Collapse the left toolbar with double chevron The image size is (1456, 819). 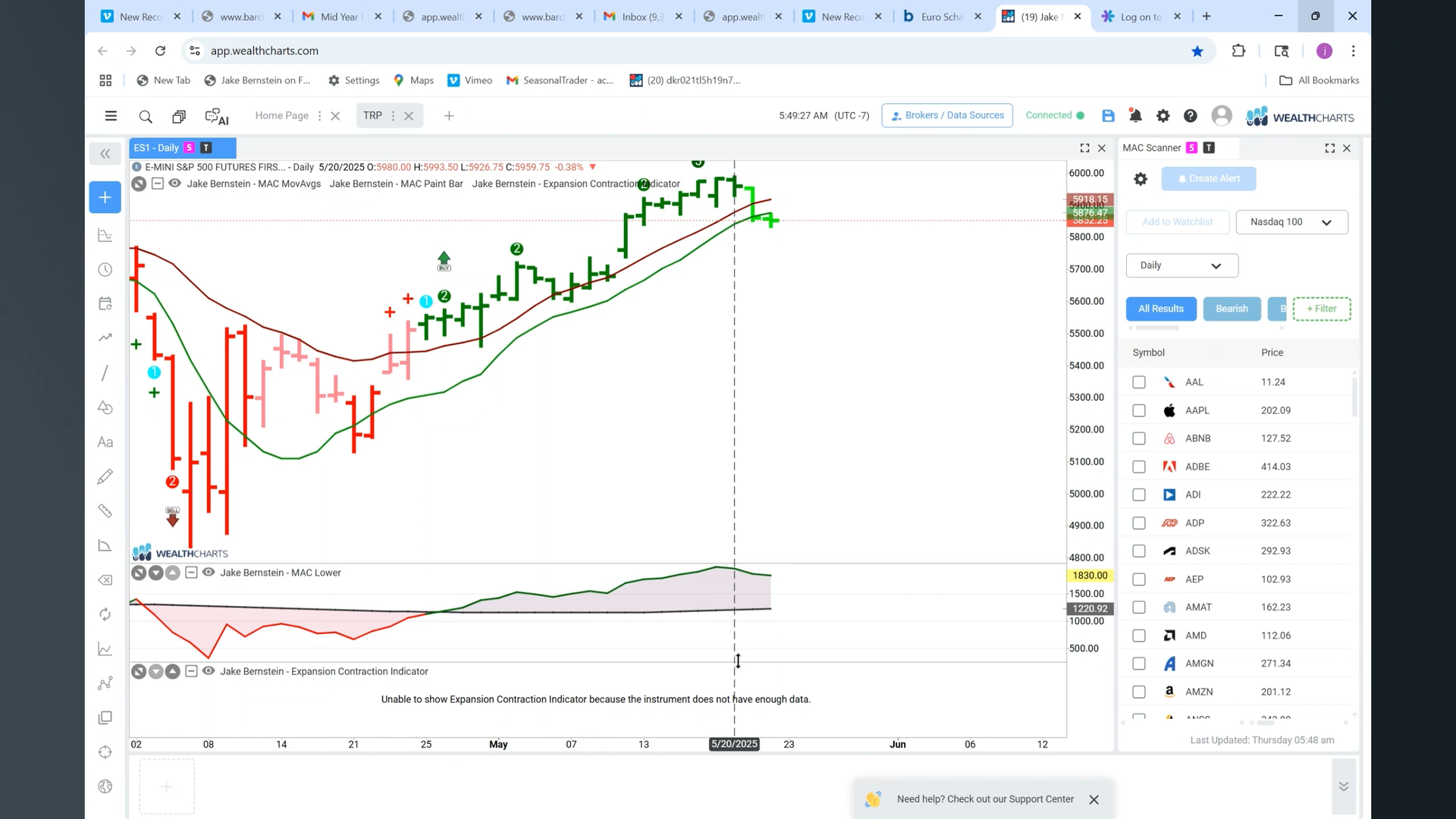click(x=105, y=154)
